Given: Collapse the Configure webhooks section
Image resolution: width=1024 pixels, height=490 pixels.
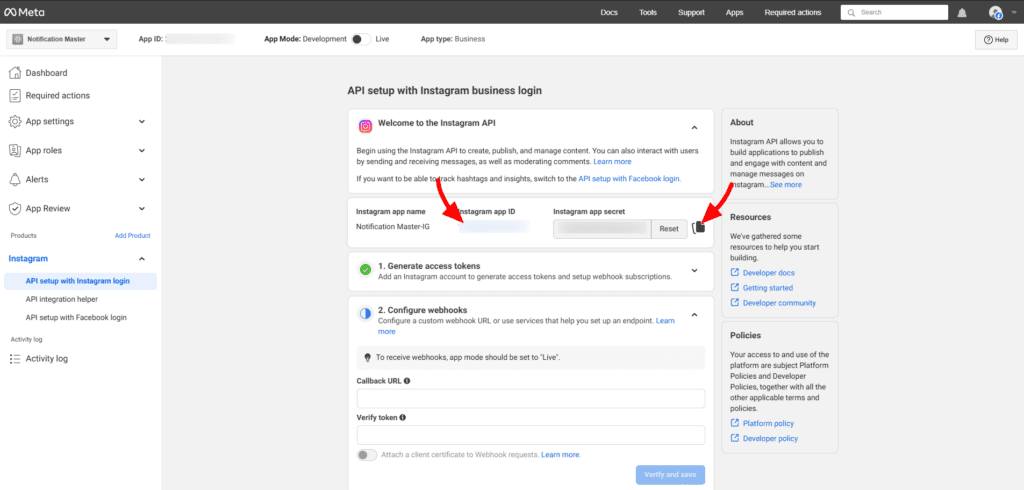Looking at the screenshot, I should click(694, 315).
